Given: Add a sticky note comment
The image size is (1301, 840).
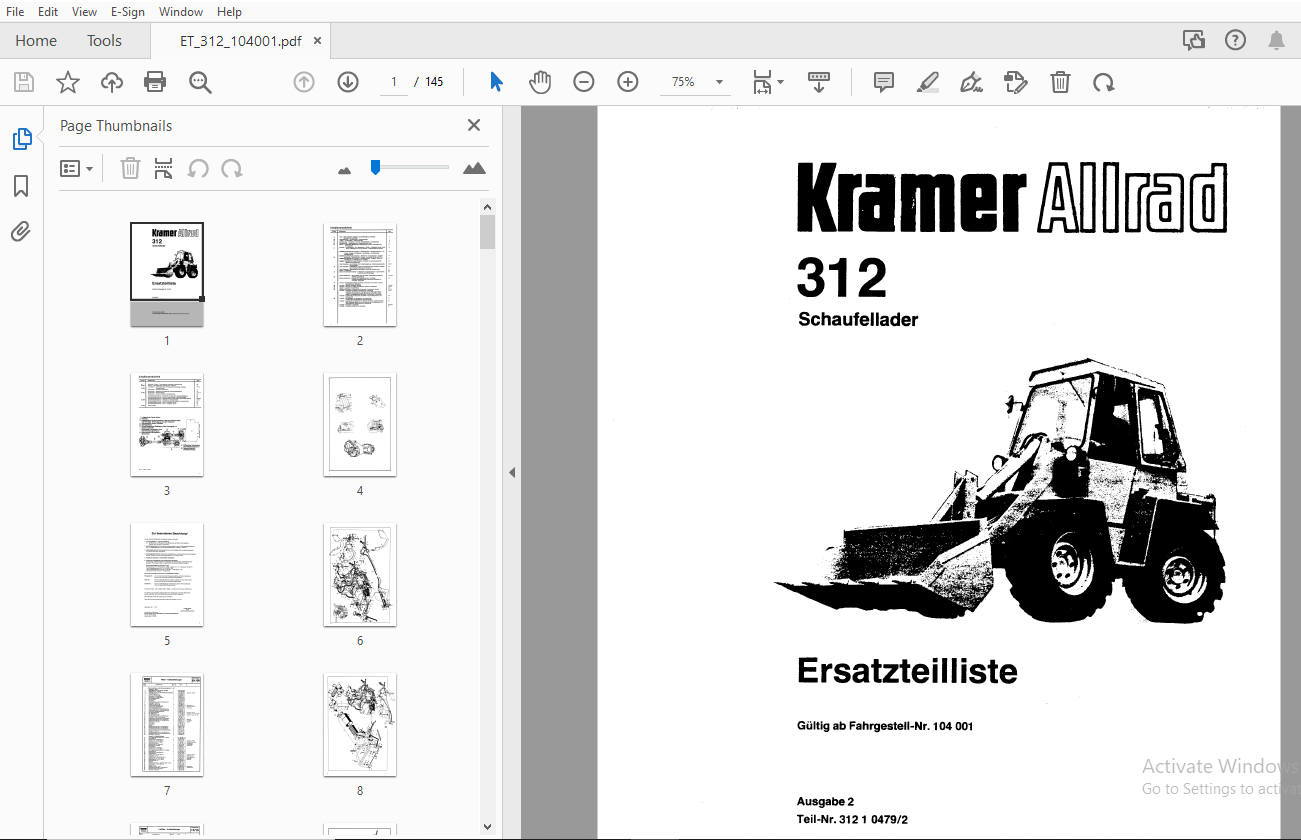Looking at the screenshot, I should [x=884, y=82].
